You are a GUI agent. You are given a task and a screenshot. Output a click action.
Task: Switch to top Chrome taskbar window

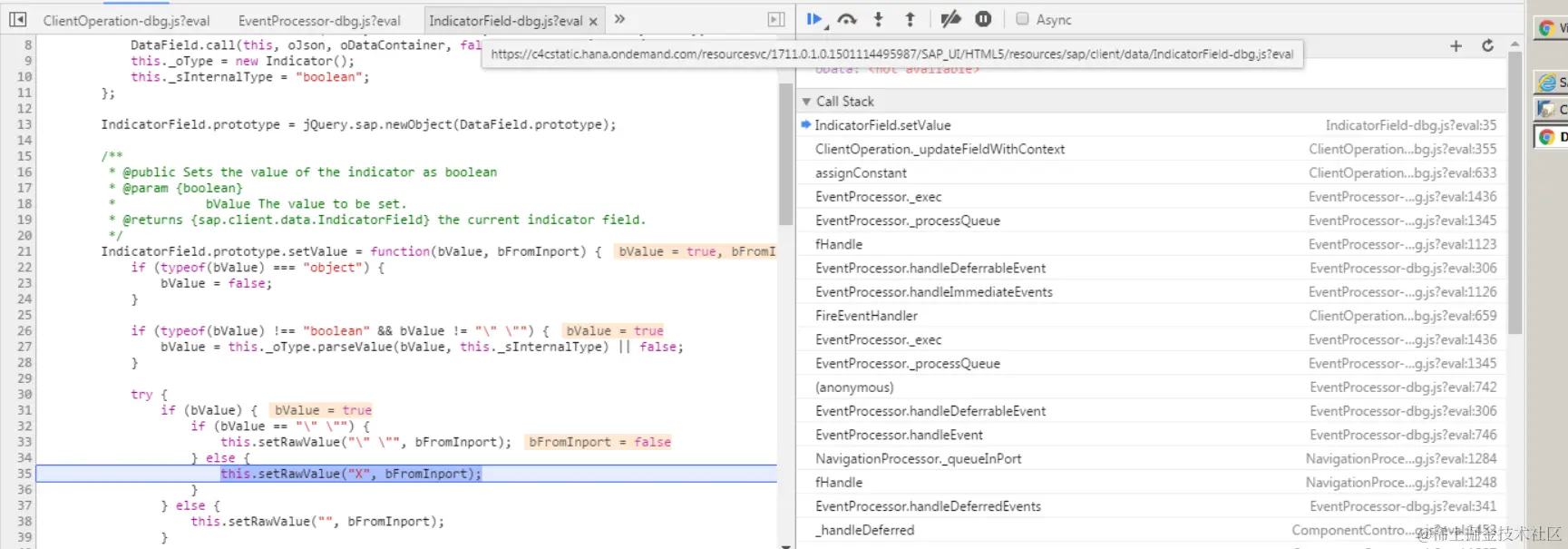(1551, 28)
